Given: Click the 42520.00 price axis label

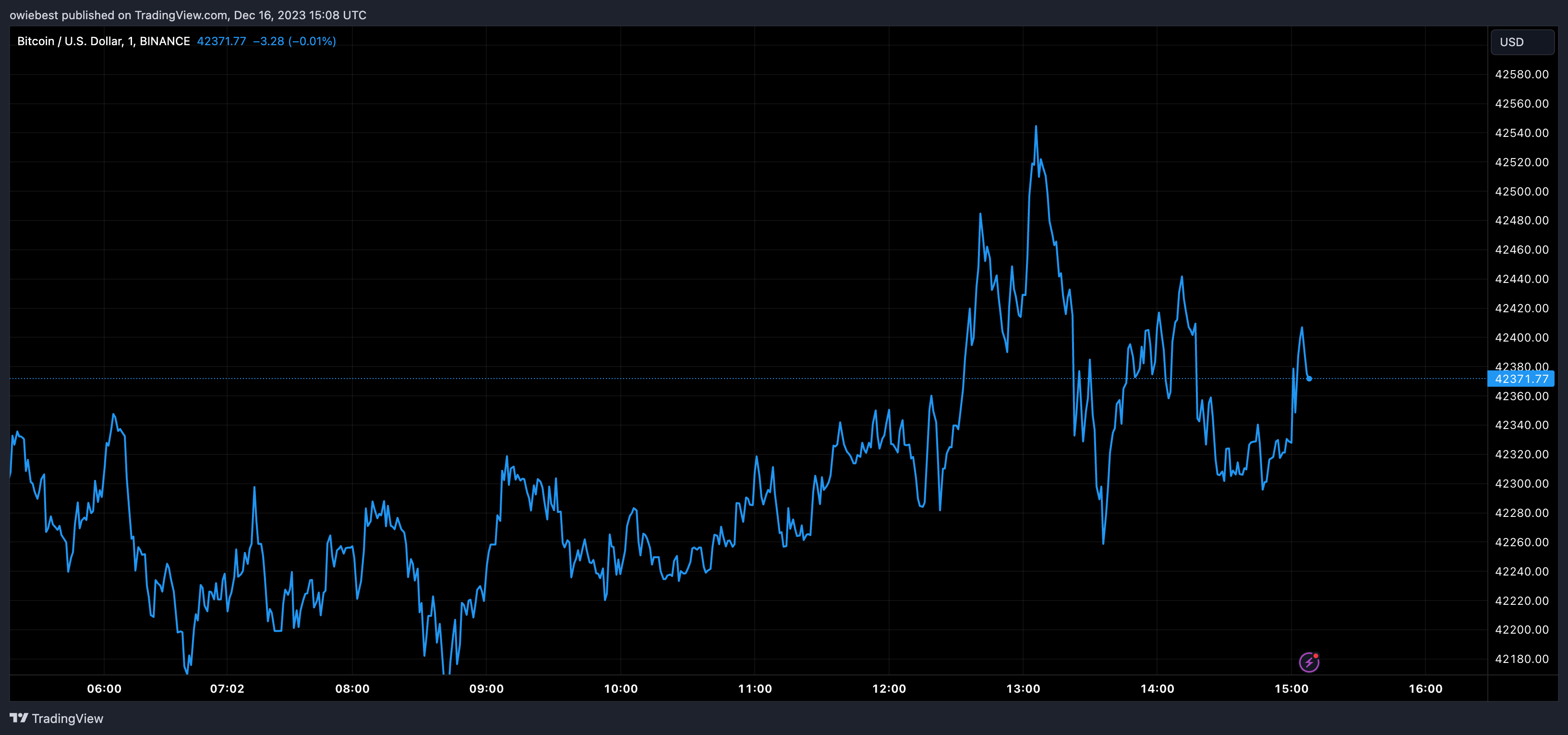Looking at the screenshot, I should click(1522, 162).
